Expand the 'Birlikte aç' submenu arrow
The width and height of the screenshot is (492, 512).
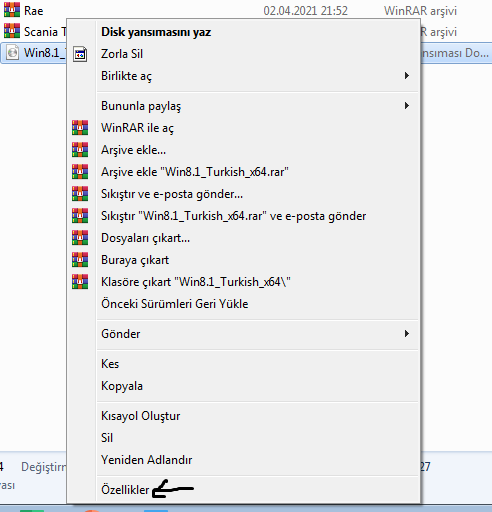[406, 76]
